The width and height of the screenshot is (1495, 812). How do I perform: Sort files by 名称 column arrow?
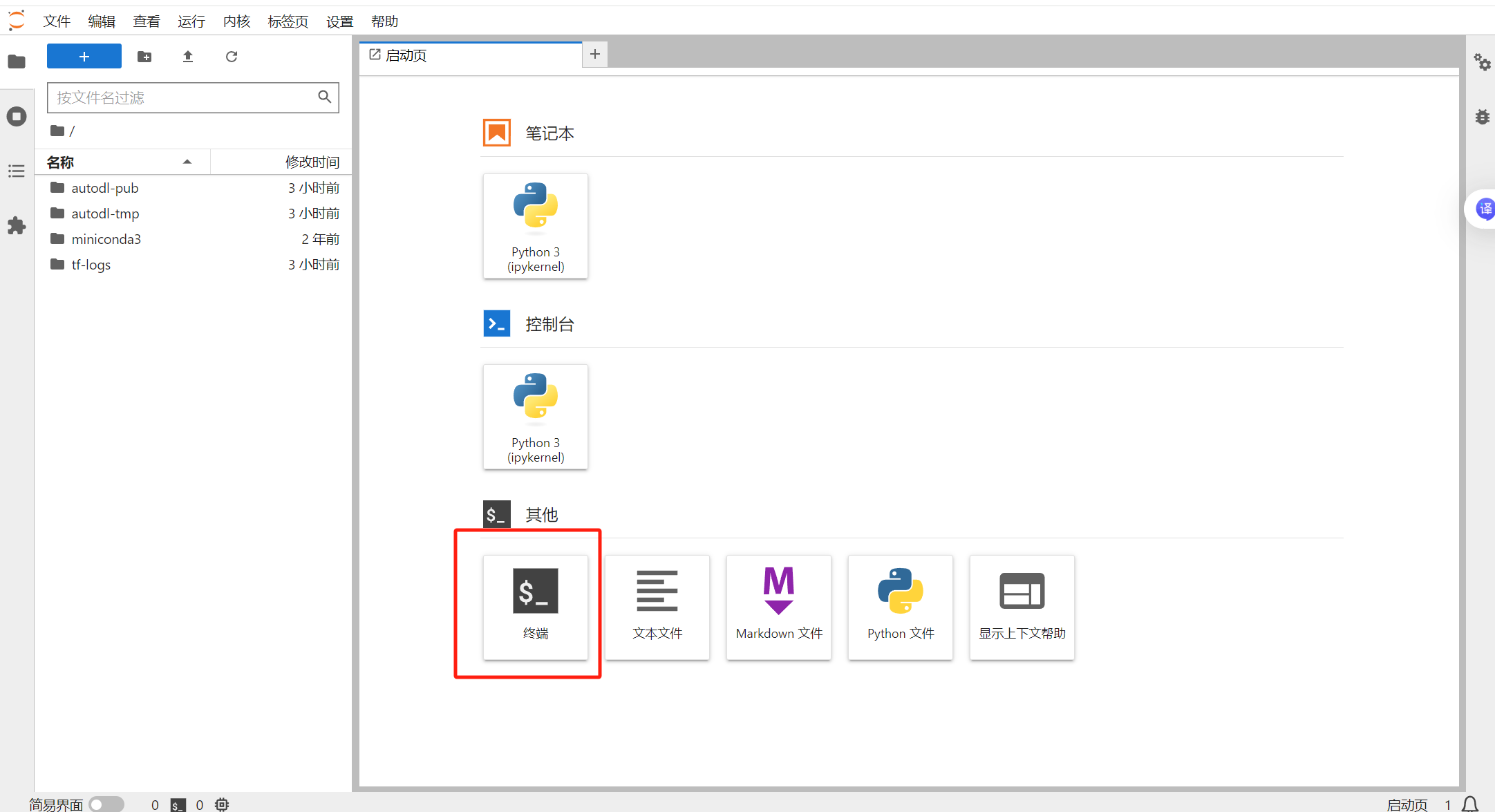click(187, 162)
